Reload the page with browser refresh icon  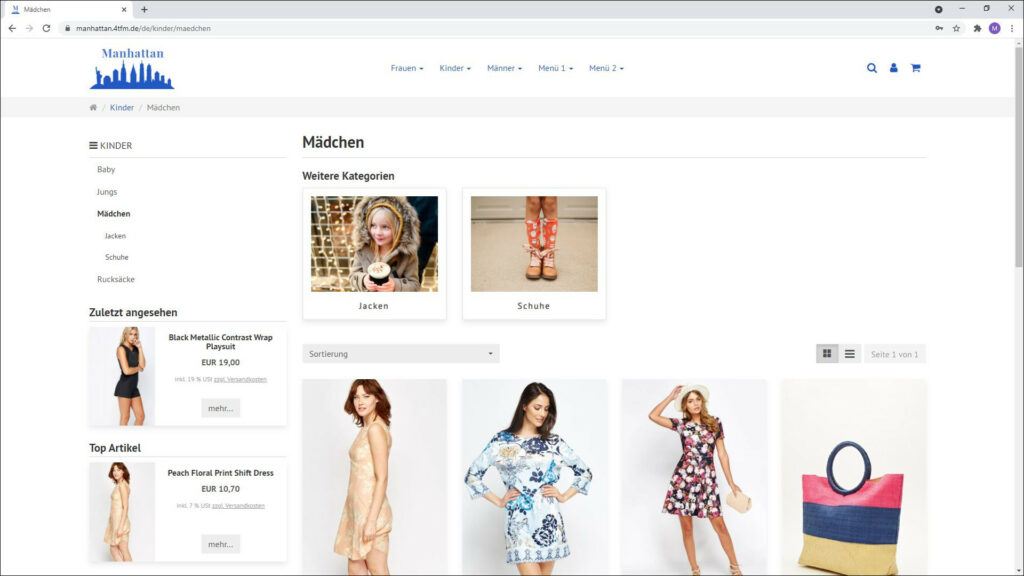tap(46, 28)
